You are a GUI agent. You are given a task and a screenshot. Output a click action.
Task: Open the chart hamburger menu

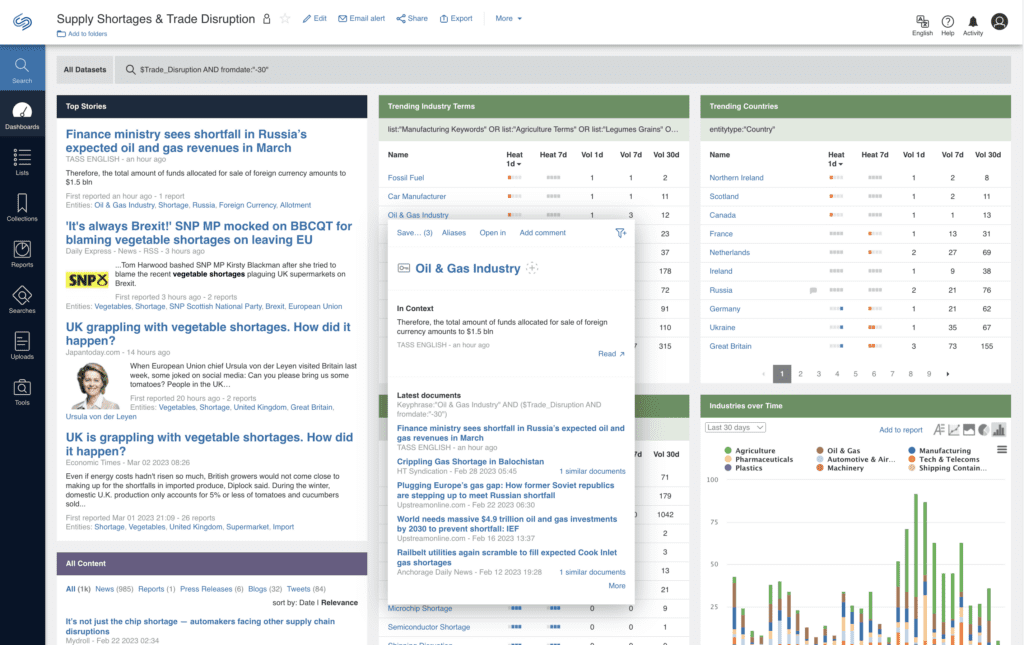pyautogui.click(x=1002, y=450)
